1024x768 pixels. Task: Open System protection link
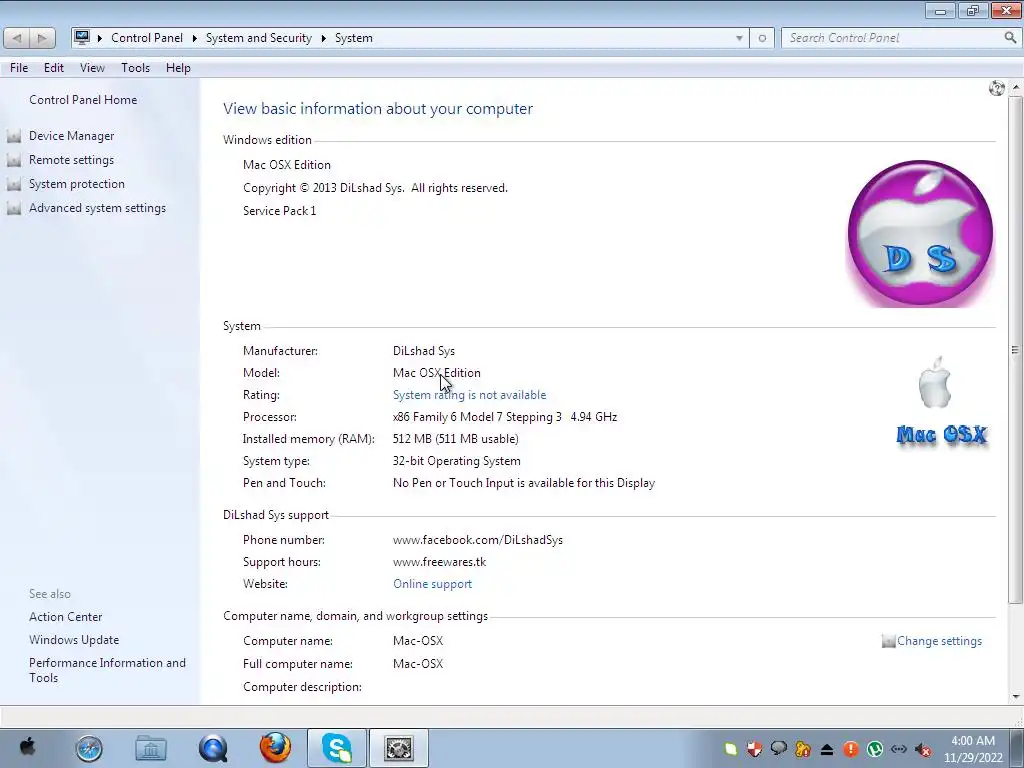tap(76, 184)
